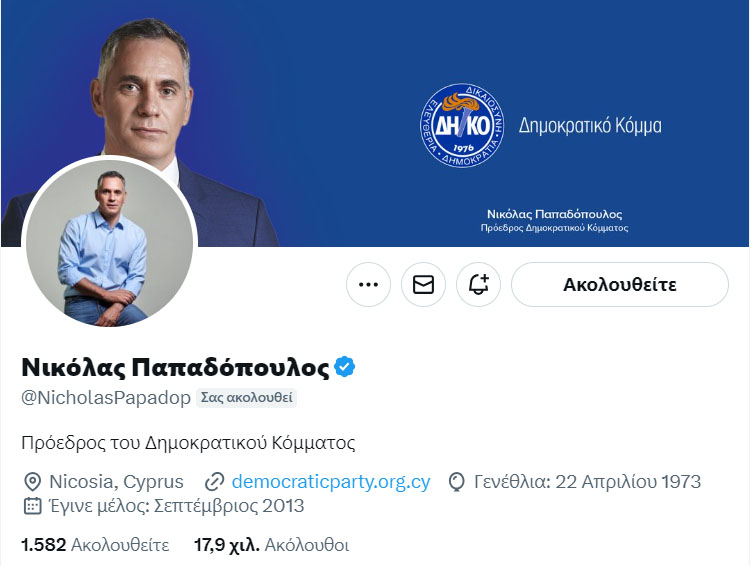Viewport: 754px width, 566px height.
Task: Click the @NicholasPapadop username handle
Action: pos(106,398)
